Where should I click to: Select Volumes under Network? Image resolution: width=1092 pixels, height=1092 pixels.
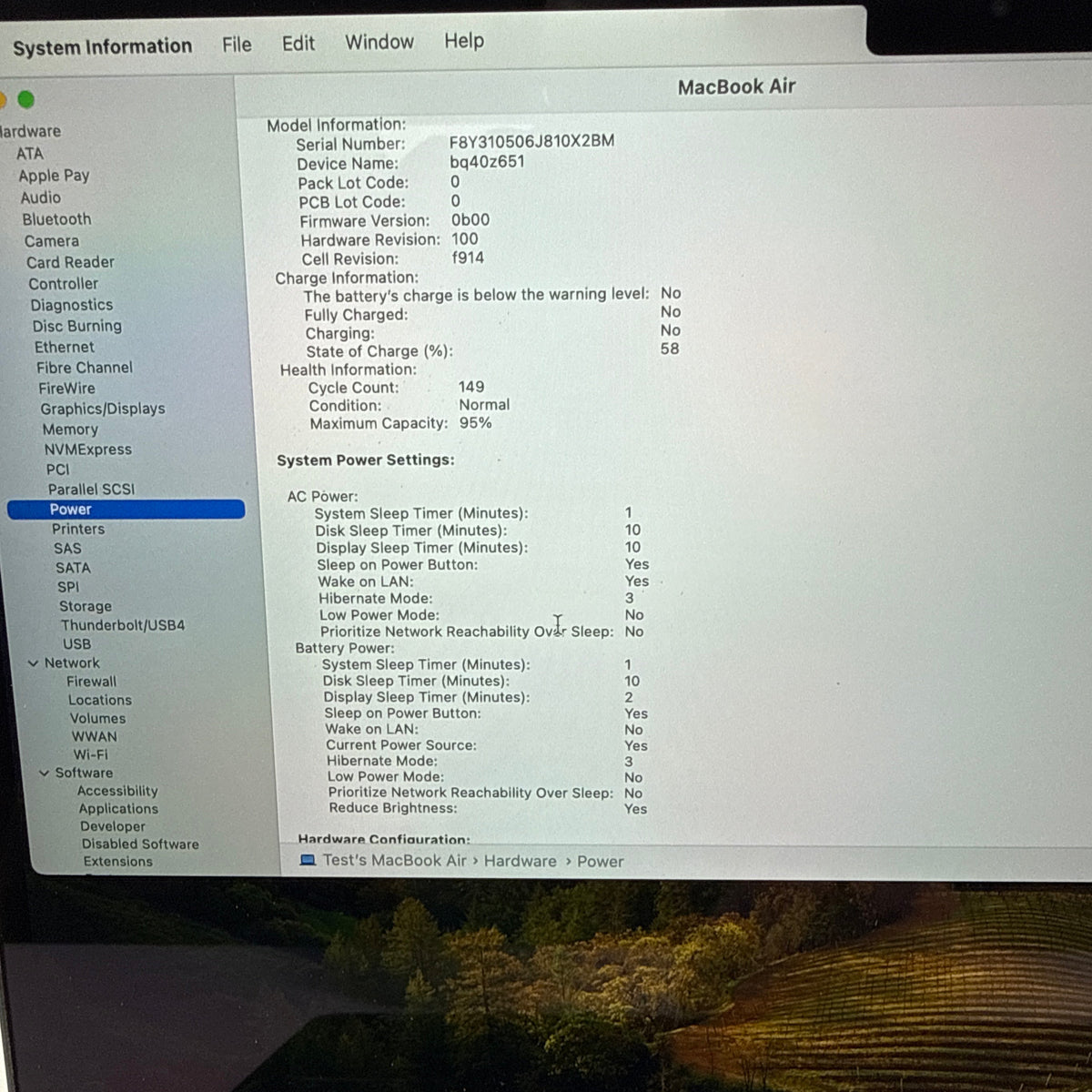(97, 718)
